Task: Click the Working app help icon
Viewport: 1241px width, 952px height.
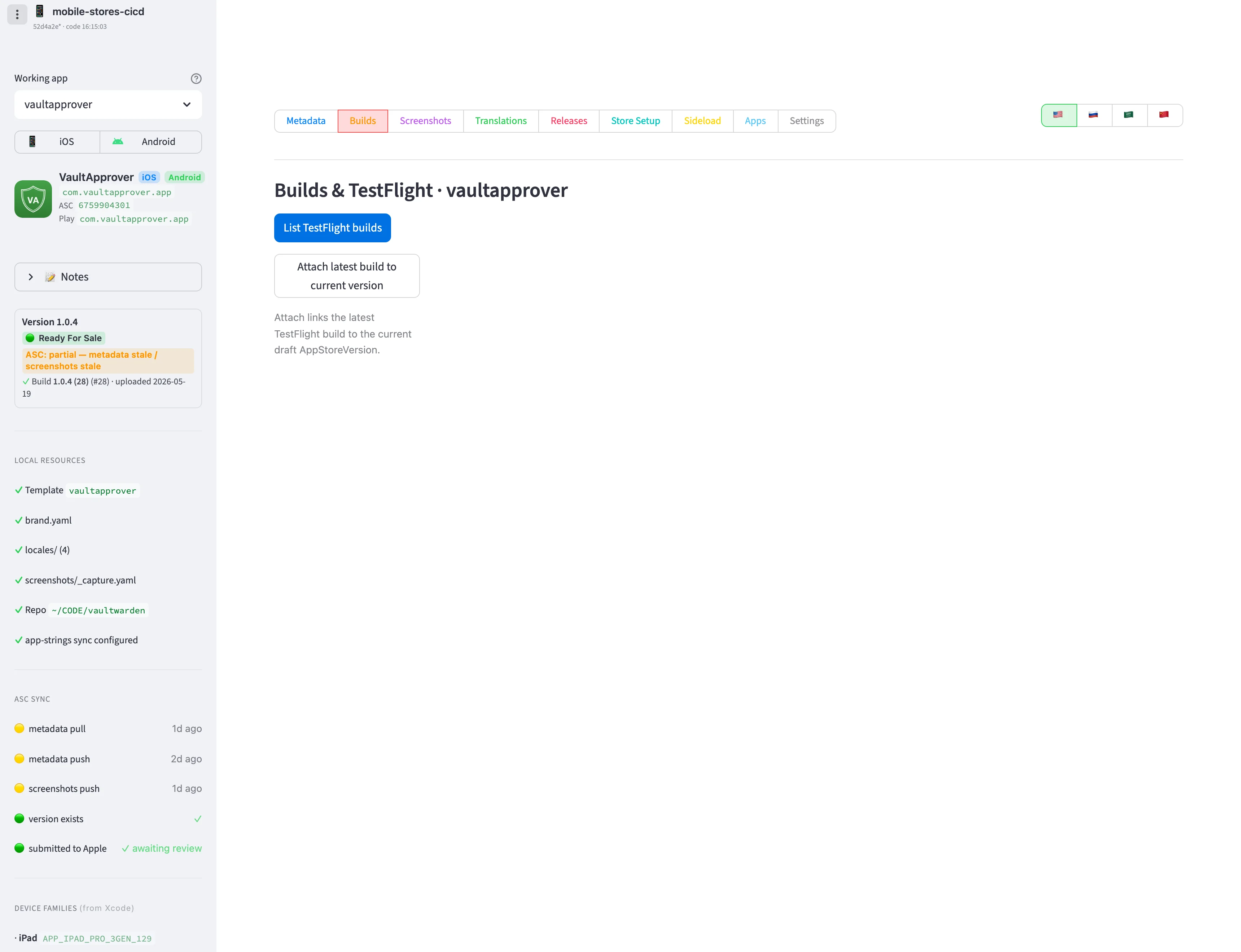Action: click(x=196, y=79)
